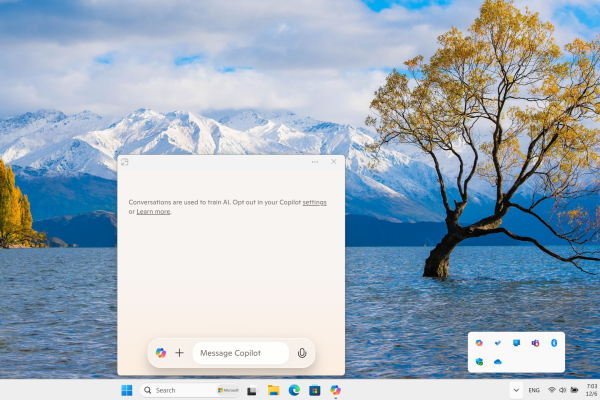Open the Windows Start menu
Screen dimensions: 600x400
(x=126, y=390)
